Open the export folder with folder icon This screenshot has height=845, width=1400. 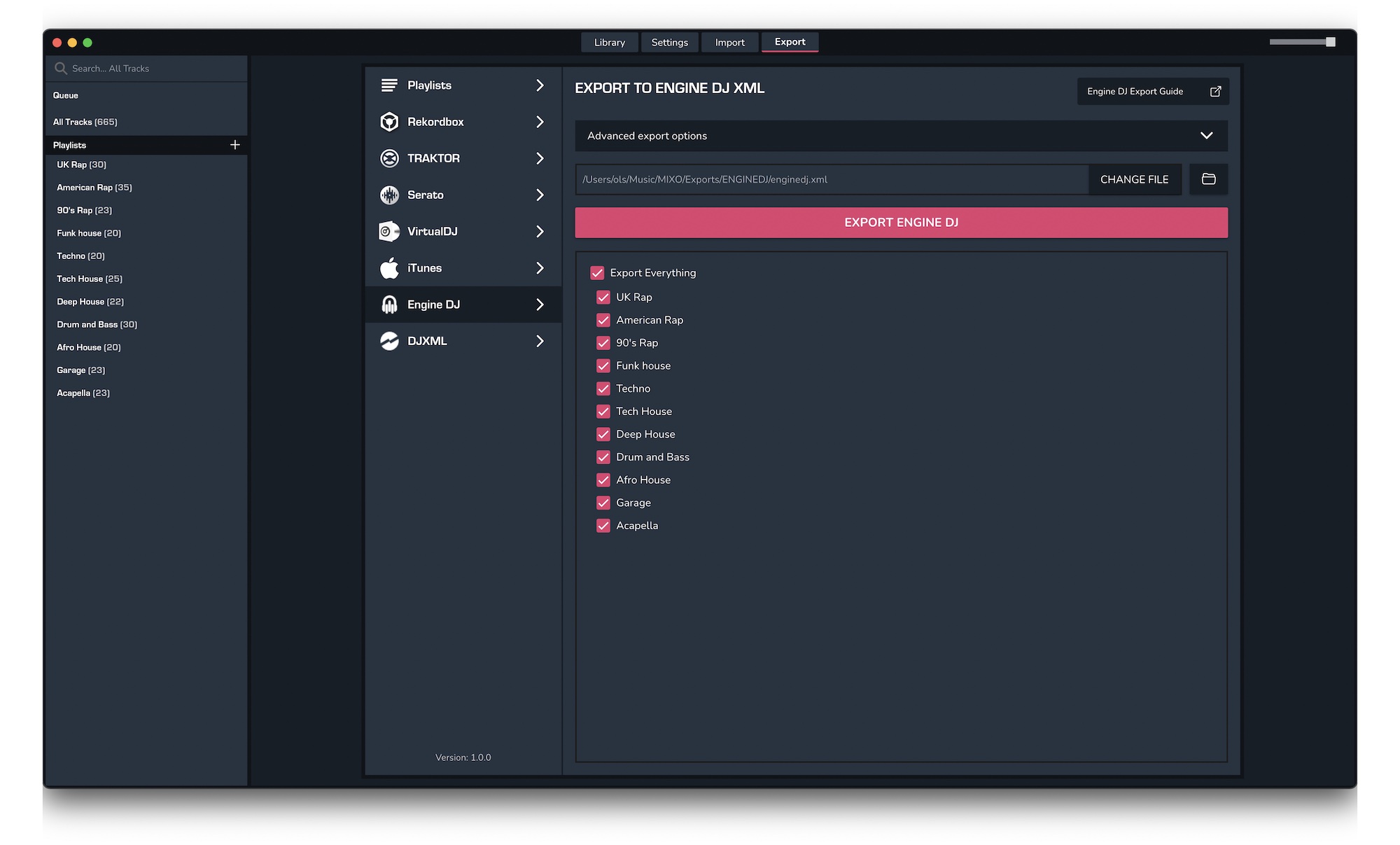pos(1208,179)
